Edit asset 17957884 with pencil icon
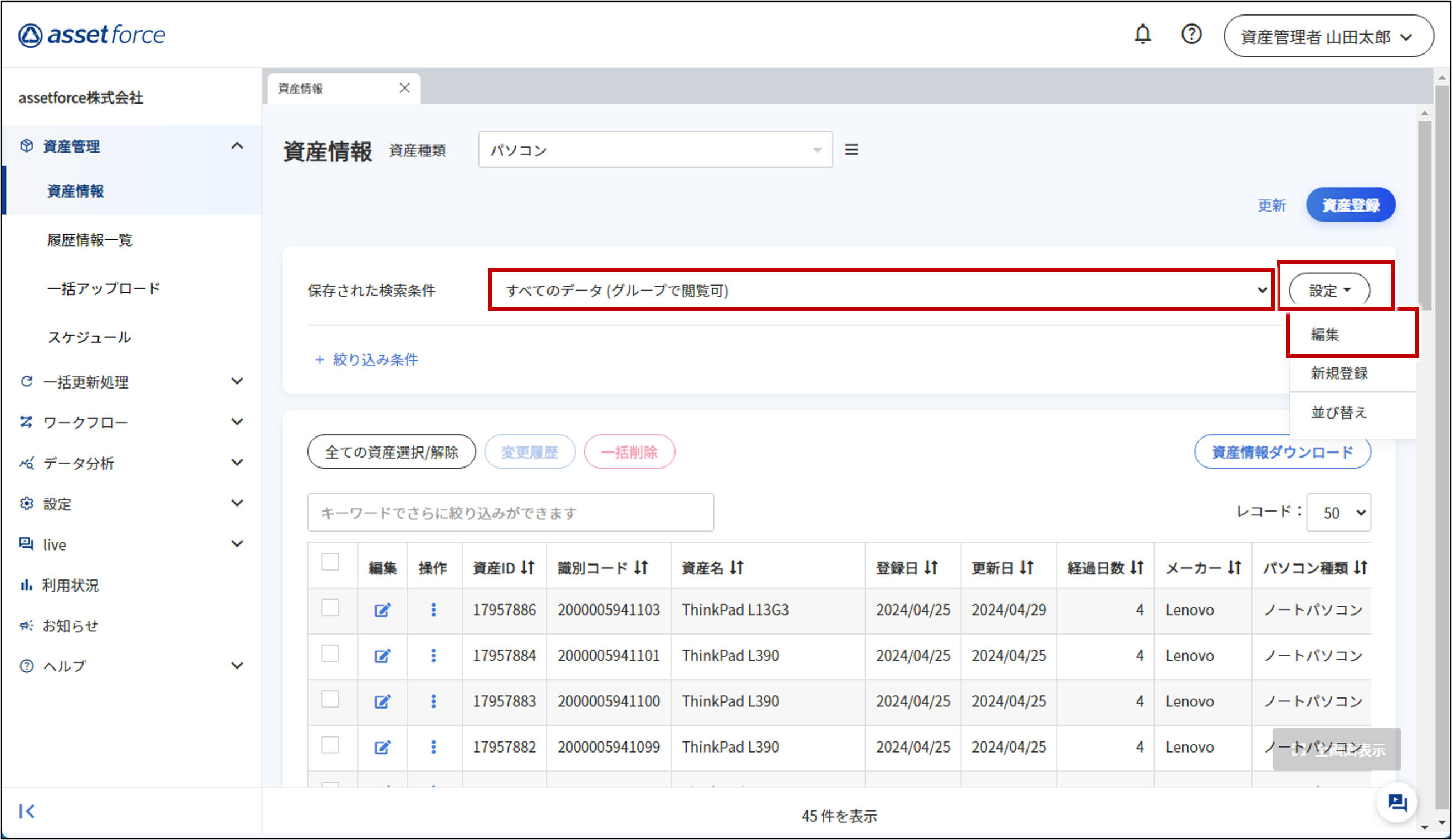Viewport: 1452px width, 840px height. 383,655
